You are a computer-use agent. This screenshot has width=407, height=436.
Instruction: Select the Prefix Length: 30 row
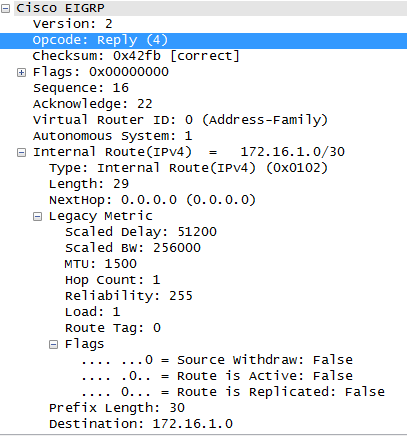(x=117, y=408)
